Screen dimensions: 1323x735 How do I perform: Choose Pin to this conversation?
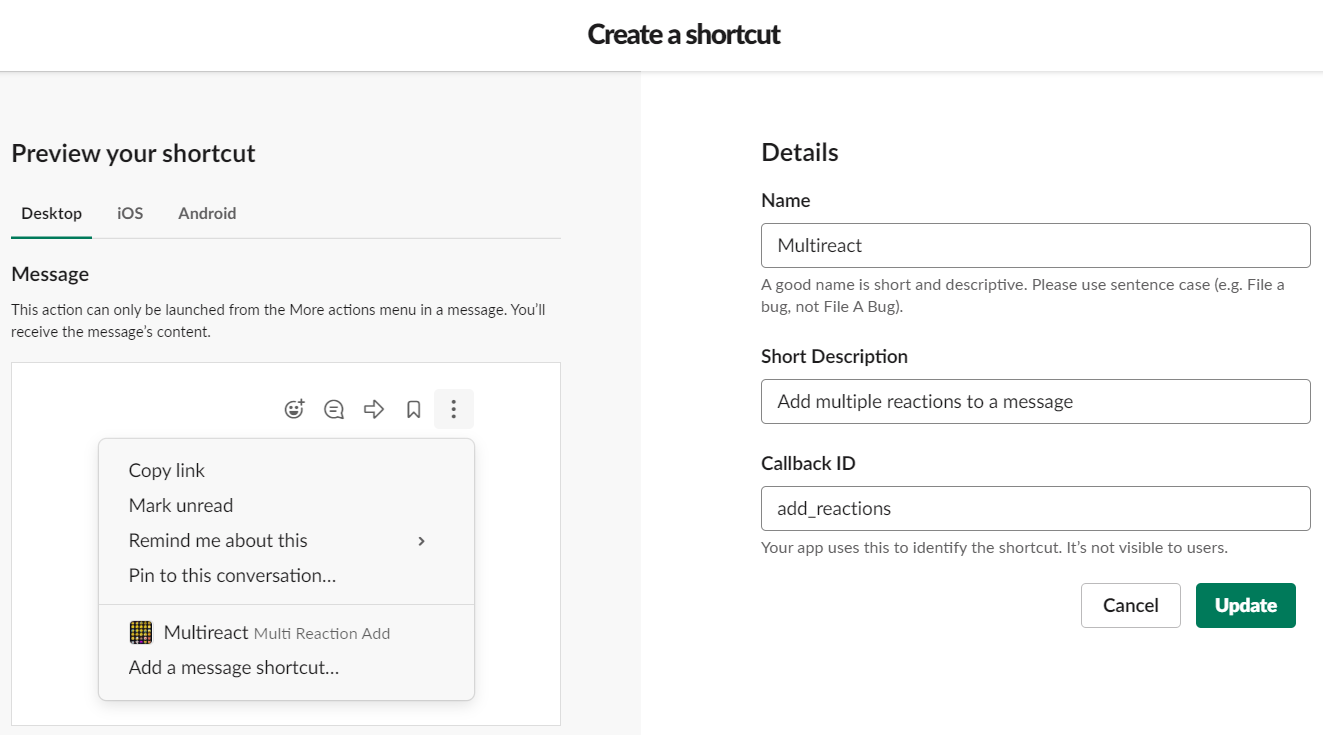[x=286, y=575]
